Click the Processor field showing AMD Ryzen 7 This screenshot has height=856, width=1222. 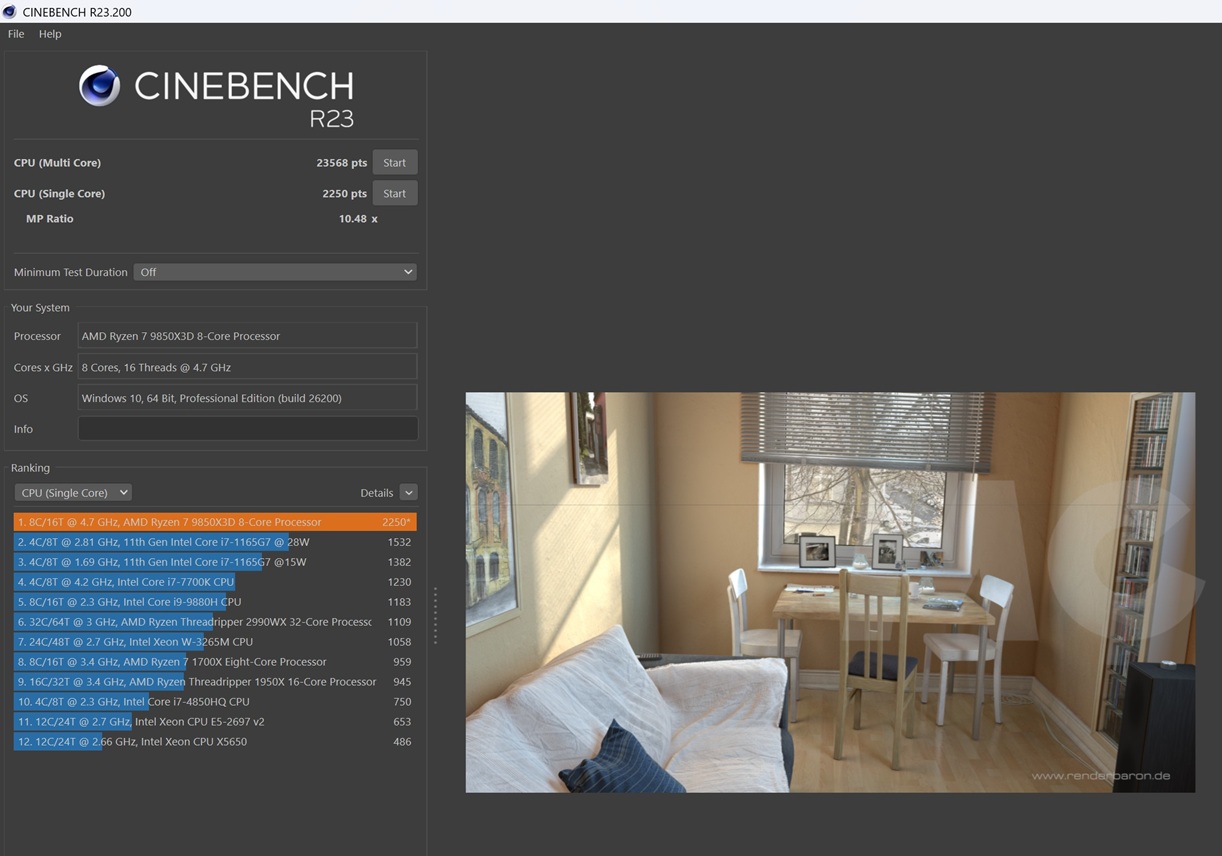[247, 335]
